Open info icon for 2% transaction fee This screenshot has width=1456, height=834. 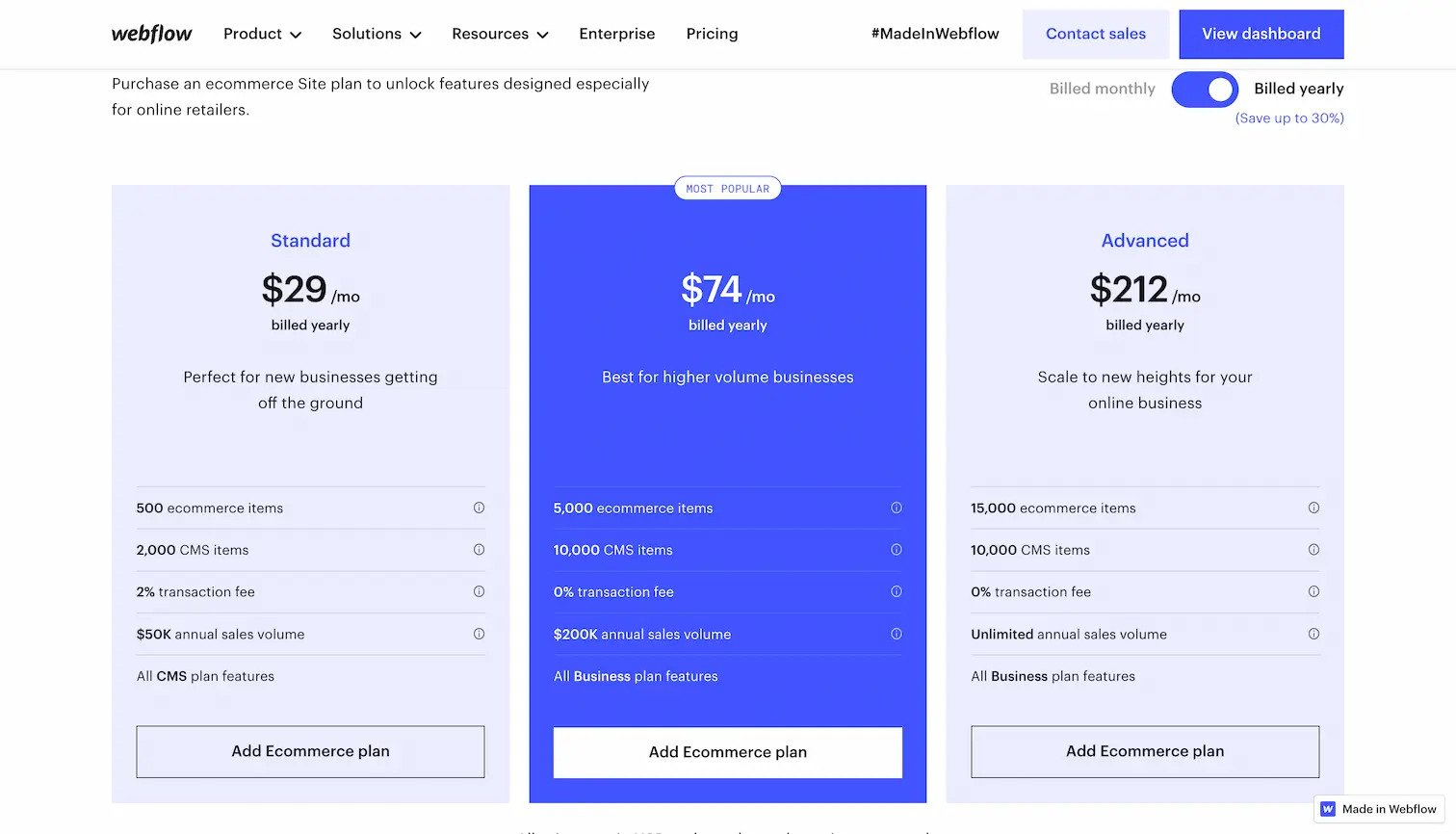click(479, 591)
